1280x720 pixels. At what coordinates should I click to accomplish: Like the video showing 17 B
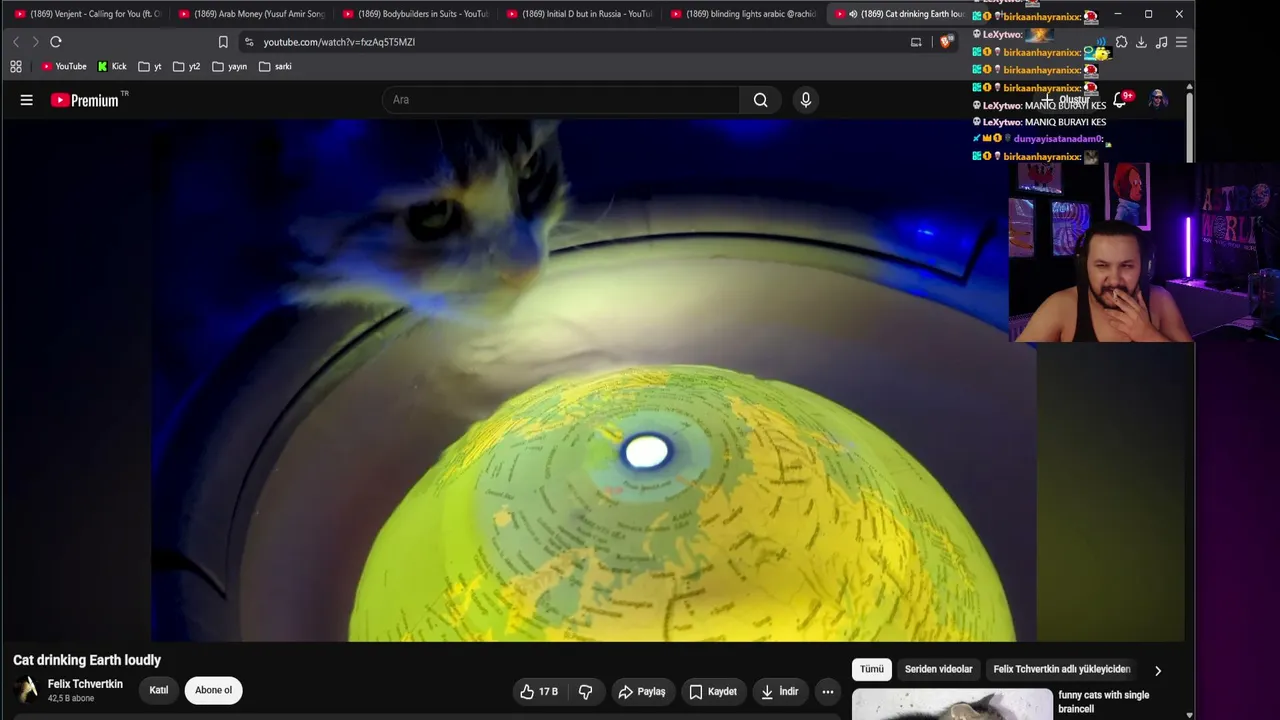pyautogui.click(x=539, y=691)
